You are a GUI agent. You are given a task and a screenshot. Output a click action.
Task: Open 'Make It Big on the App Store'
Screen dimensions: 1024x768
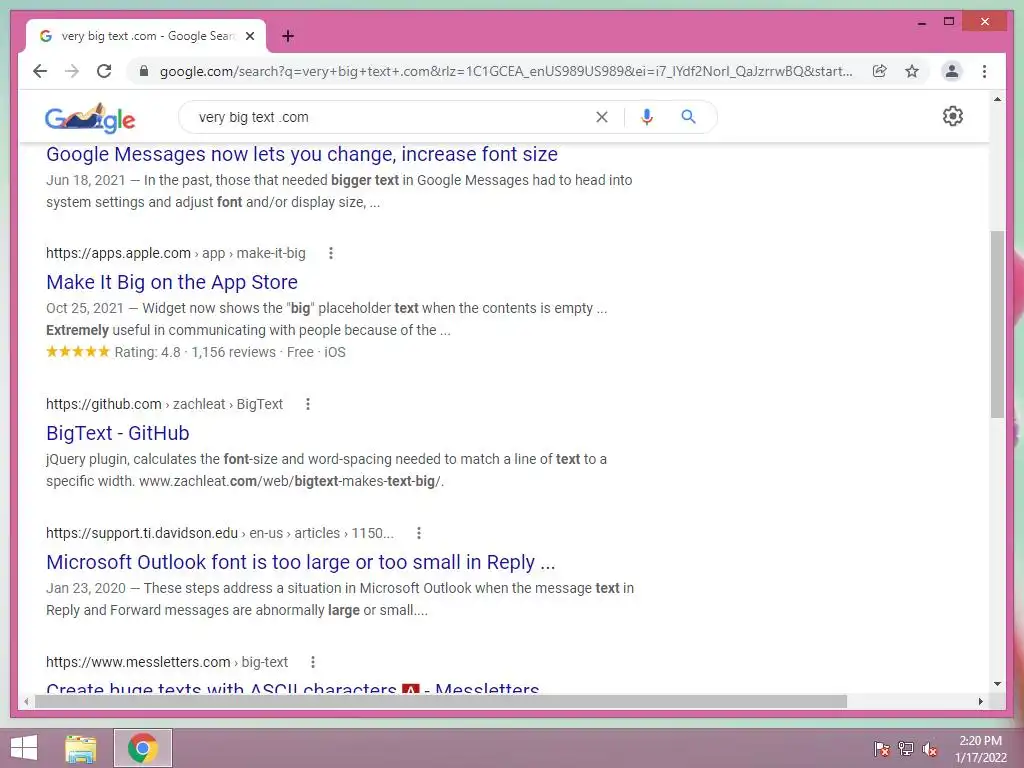pyautogui.click(x=172, y=282)
